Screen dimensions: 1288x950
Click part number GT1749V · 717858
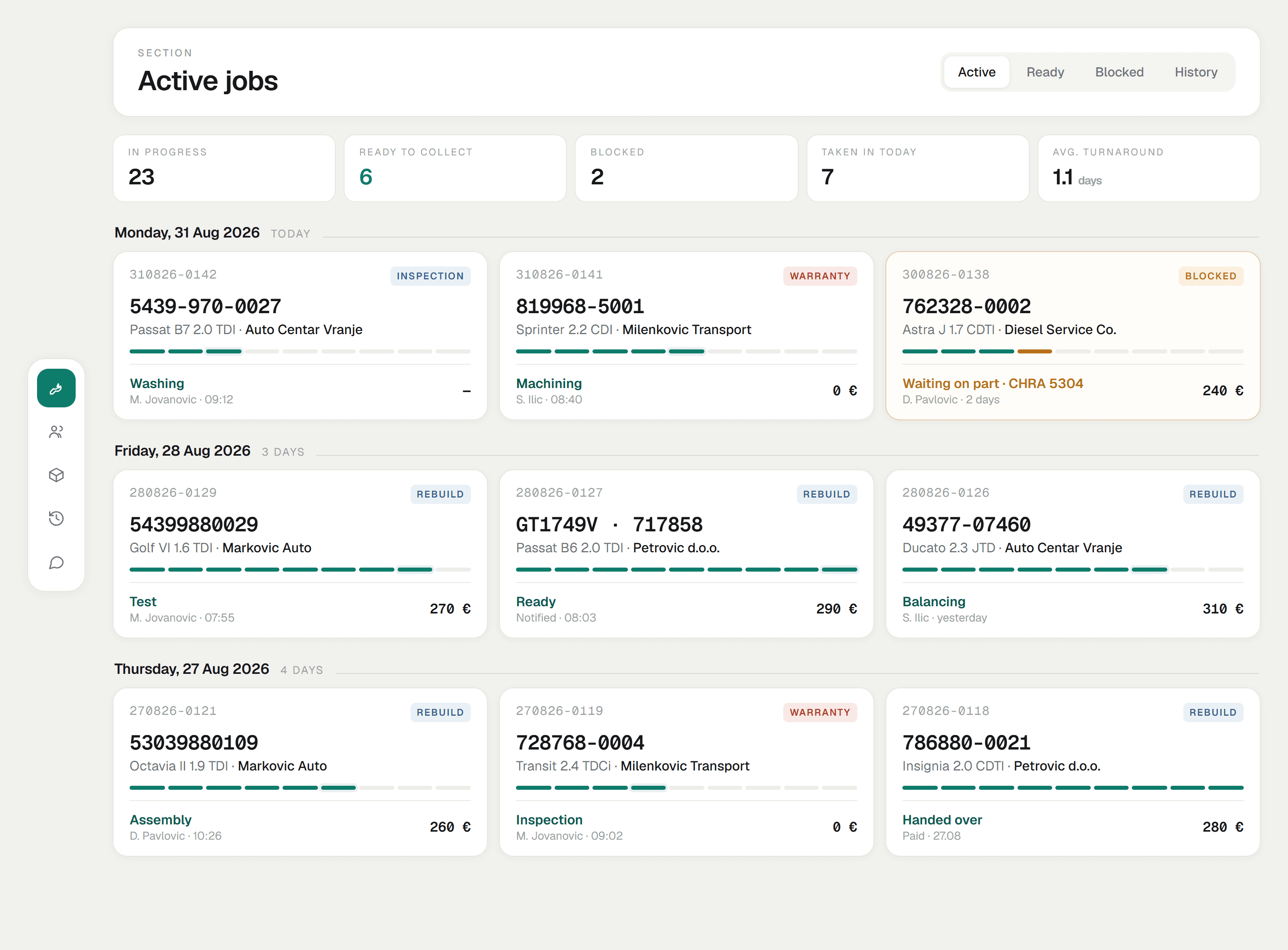[x=609, y=524]
